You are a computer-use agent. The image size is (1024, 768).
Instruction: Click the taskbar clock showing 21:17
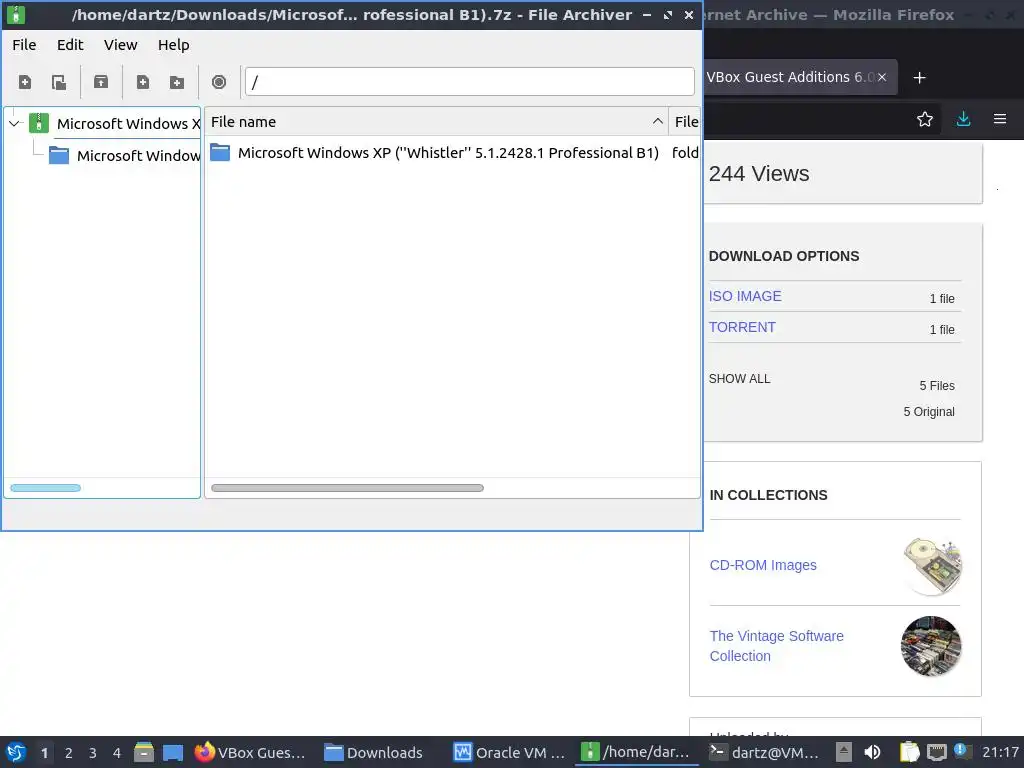coord(1000,752)
